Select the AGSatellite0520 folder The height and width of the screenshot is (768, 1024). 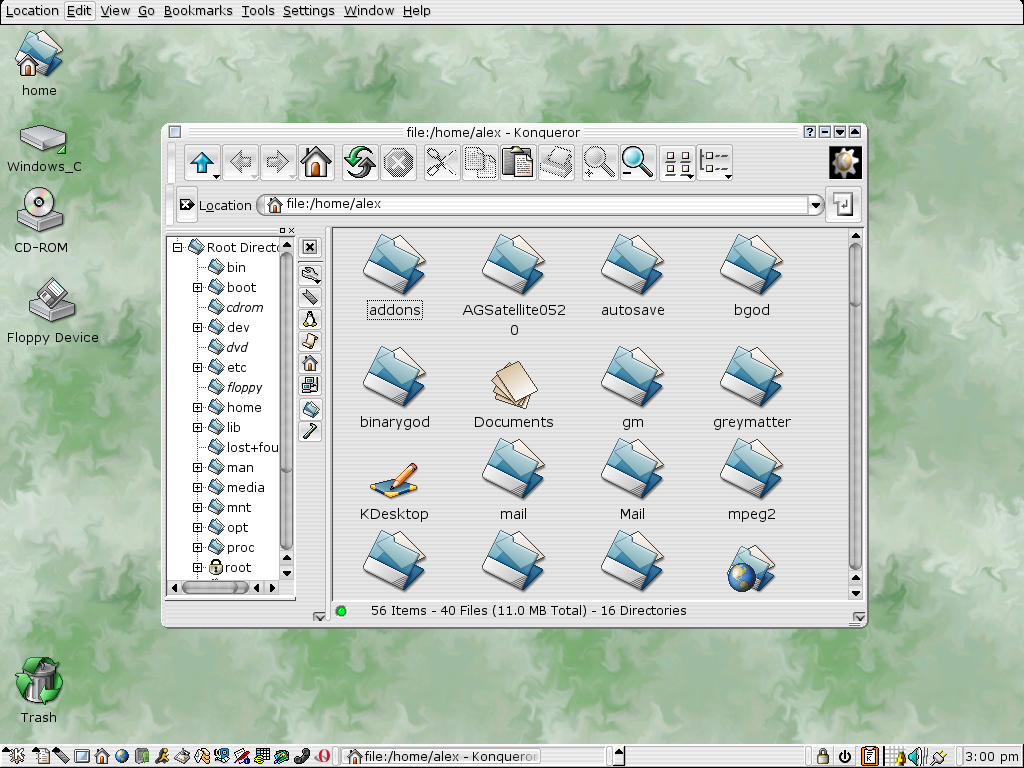tap(514, 286)
